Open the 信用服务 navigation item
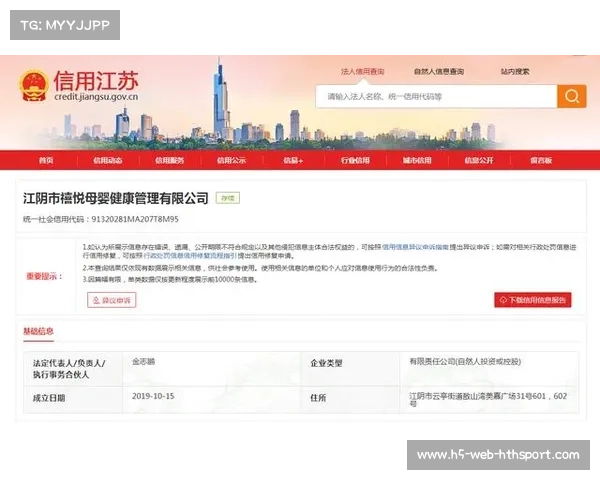Viewport: 600px width, 480px height. pyautogui.click(x=170, y=160)
